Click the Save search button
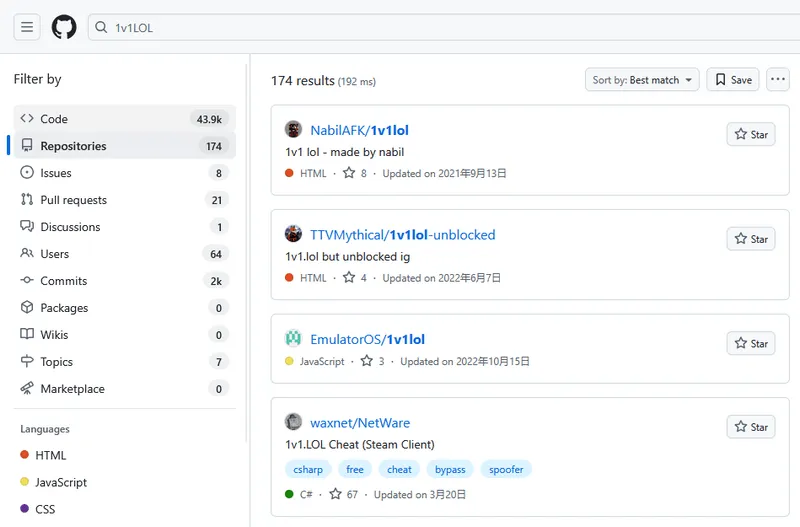Viewport: 800px width, 527px height. pyautogui.click(x=732, y=80)
